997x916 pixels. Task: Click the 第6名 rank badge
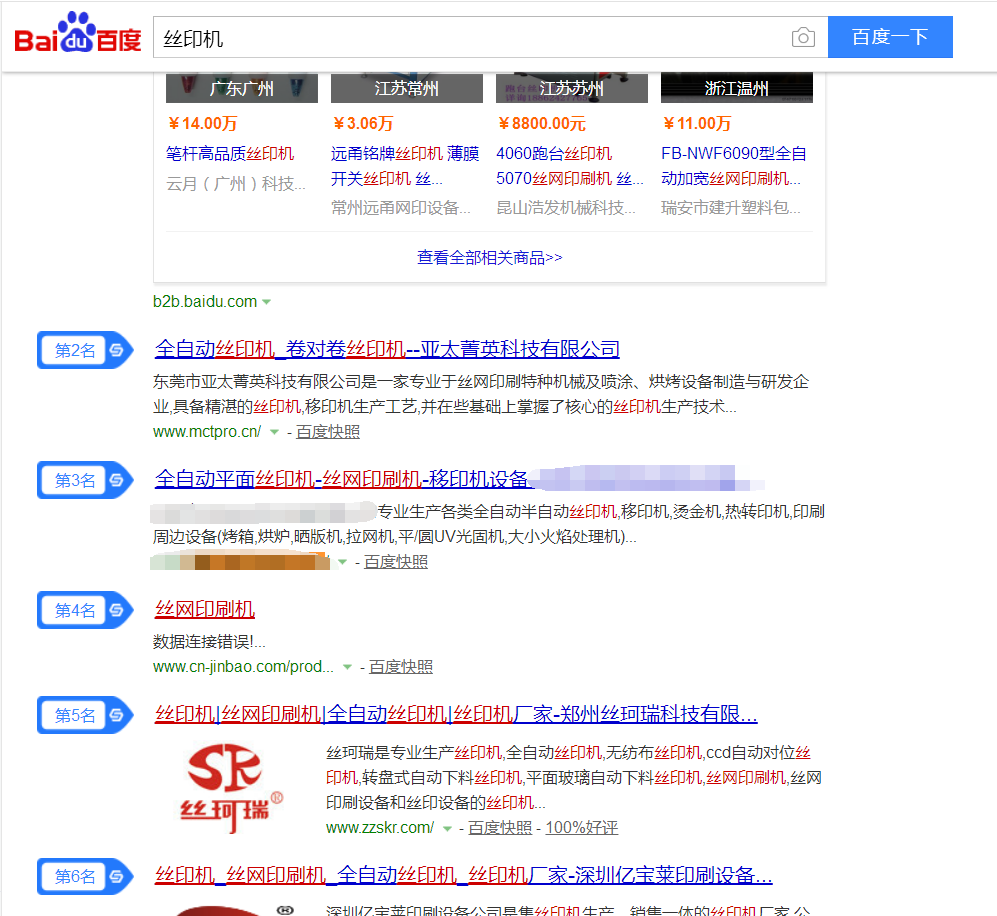point(85,876)
